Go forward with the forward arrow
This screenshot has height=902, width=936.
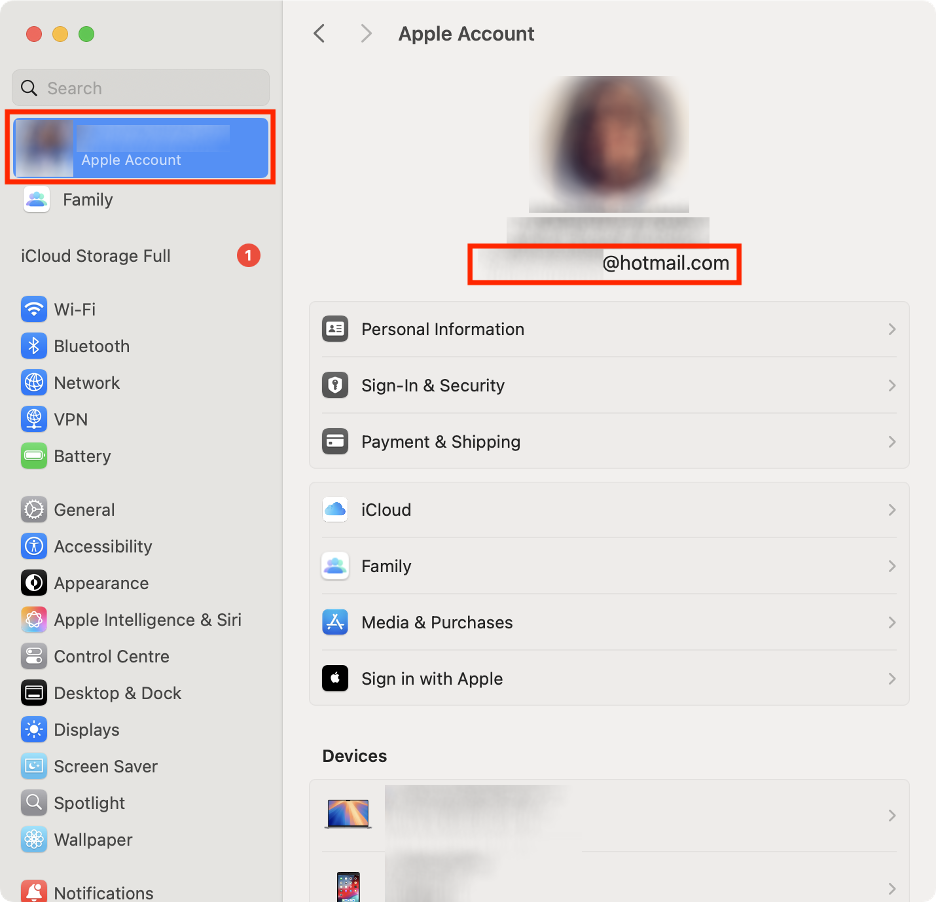(x=366, y=33)
